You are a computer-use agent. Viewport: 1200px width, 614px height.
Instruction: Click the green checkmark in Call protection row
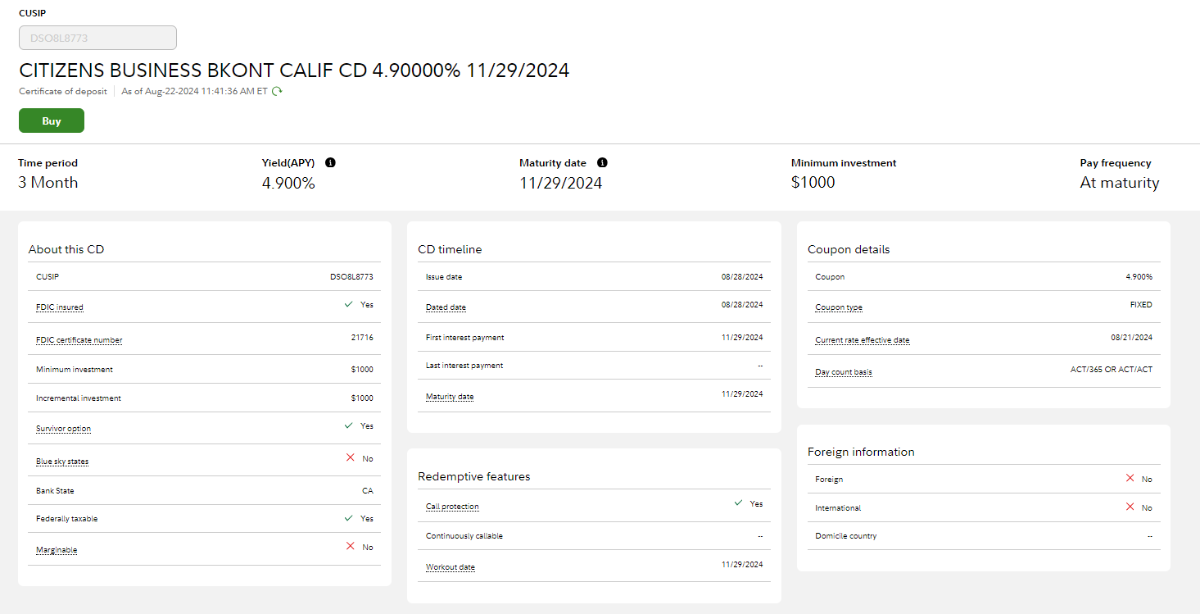pos(738,503)
